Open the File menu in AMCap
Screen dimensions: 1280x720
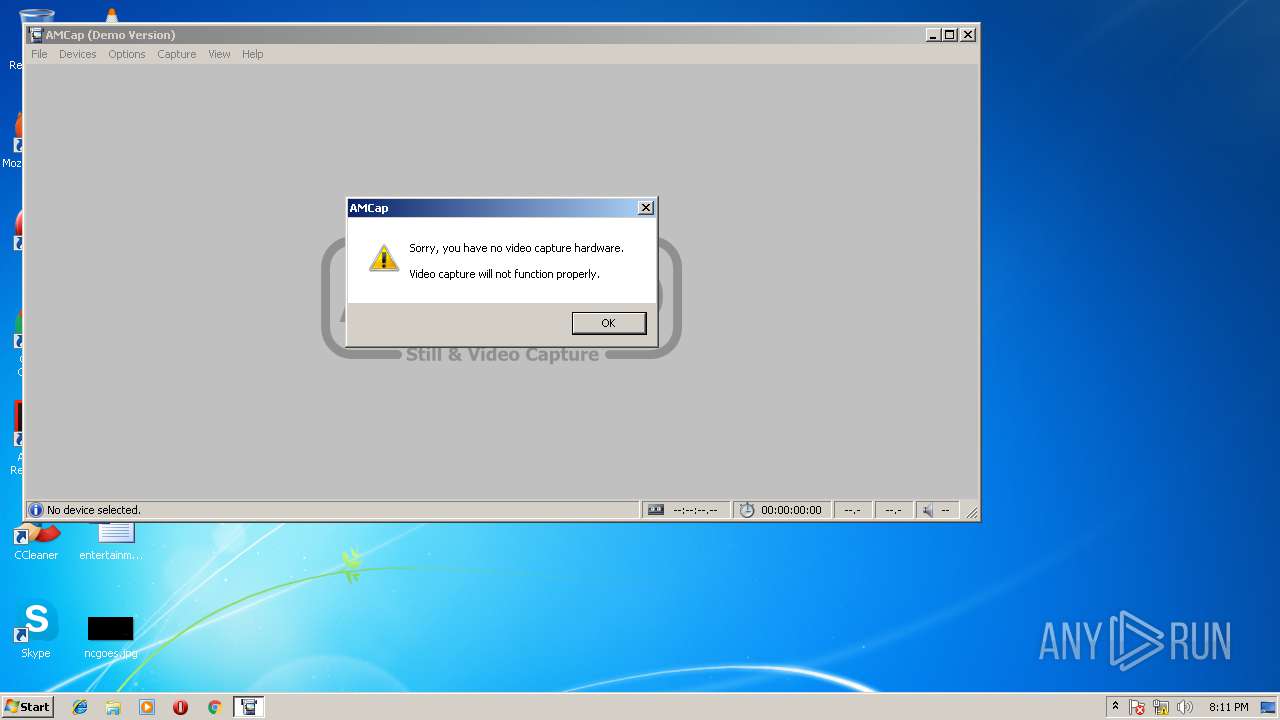[39, 54]
